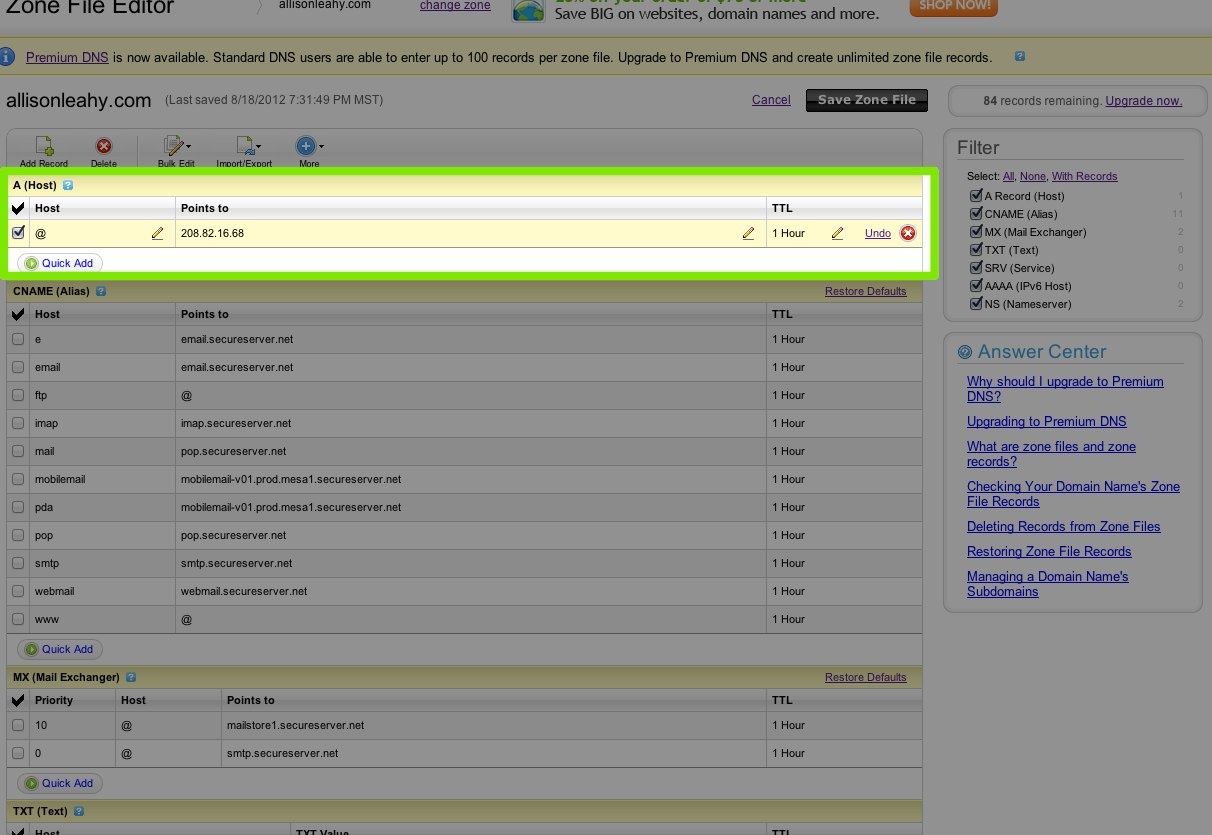Screen dimensions: 1212x835
Task: Click the imap.secureserver.net cell
Action: [x=470, y=423]
